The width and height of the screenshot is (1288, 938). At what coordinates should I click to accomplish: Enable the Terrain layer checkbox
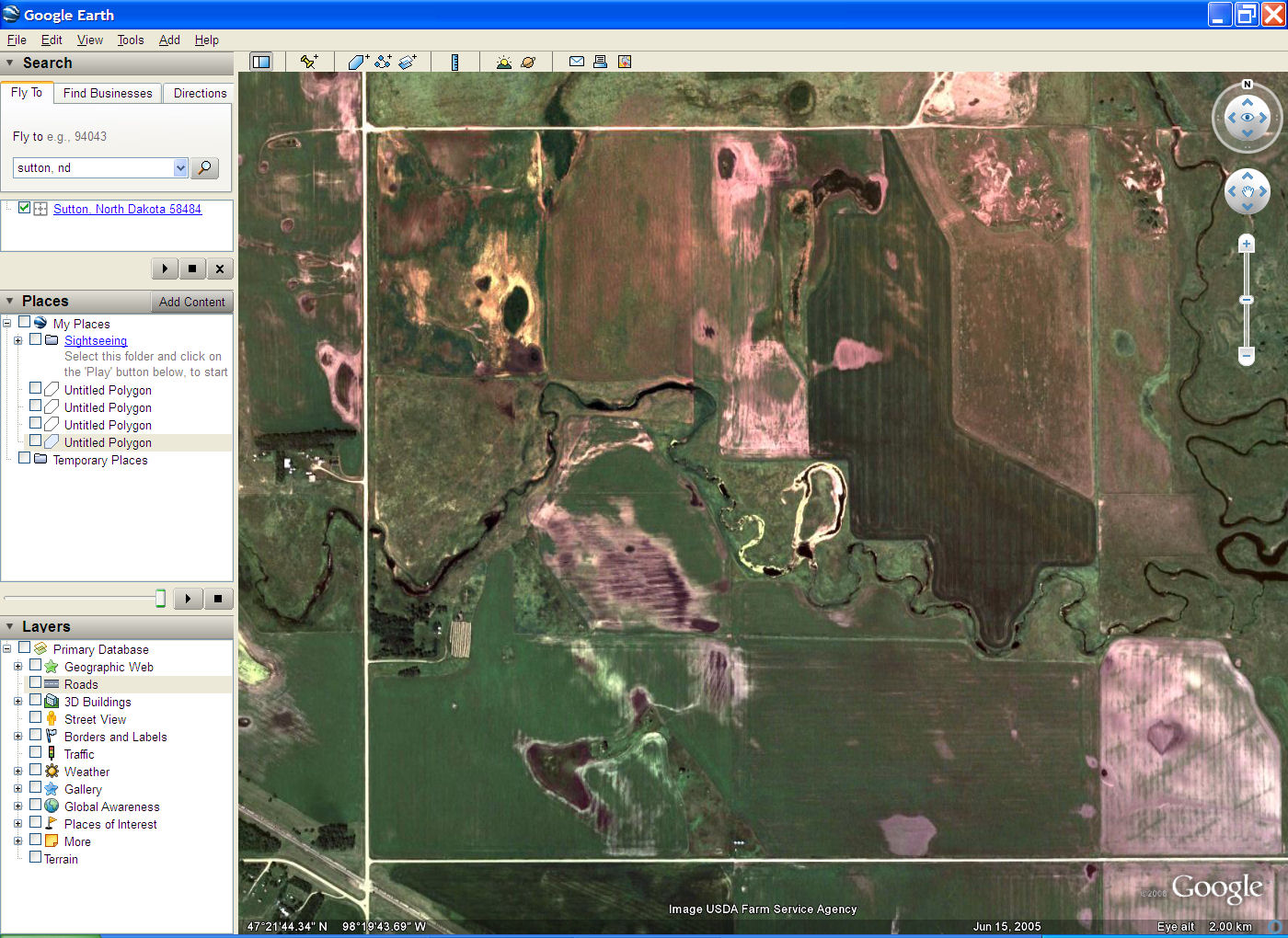[x=36, y=857]
